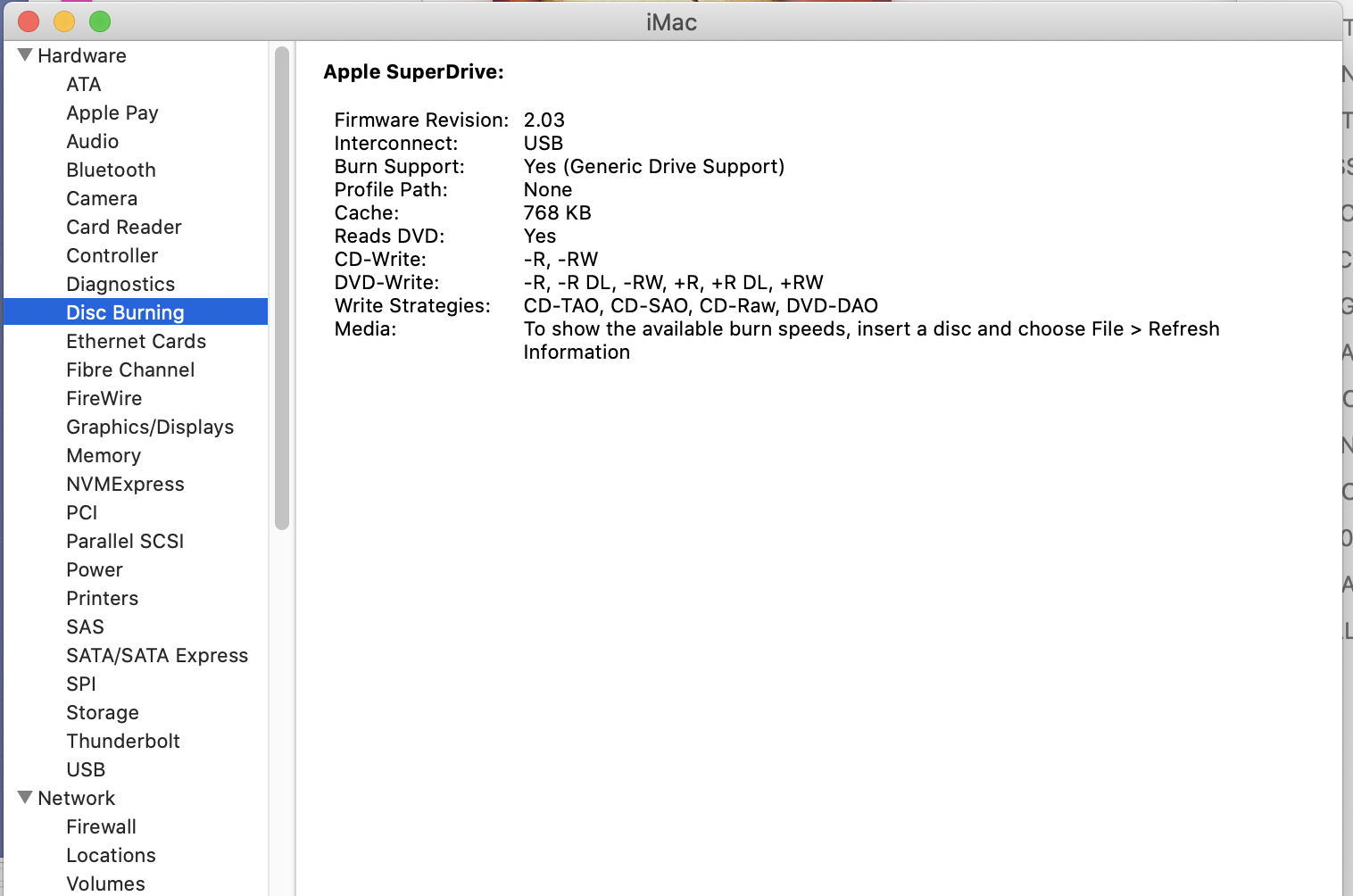Select Printers in the sidebar
The width and height of the screenshot is (1353, 896).
pos(103,598)
